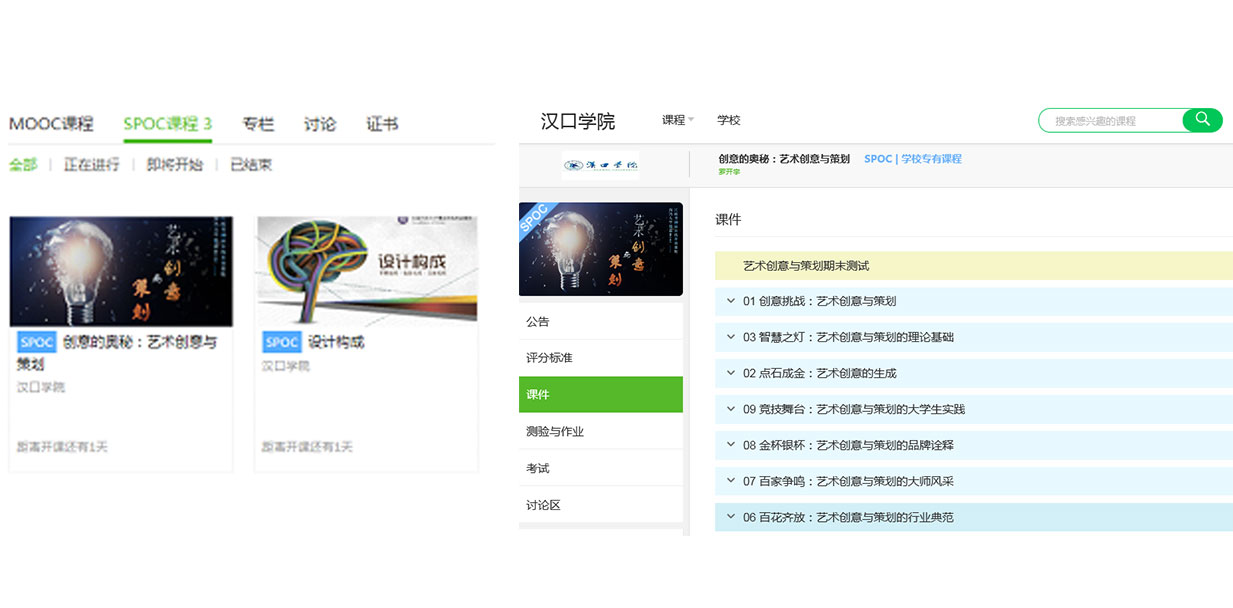Click the search field 搜索感兴趣的课程
This screenshot has width=1233, height=608.
[x=1111, y=120]
